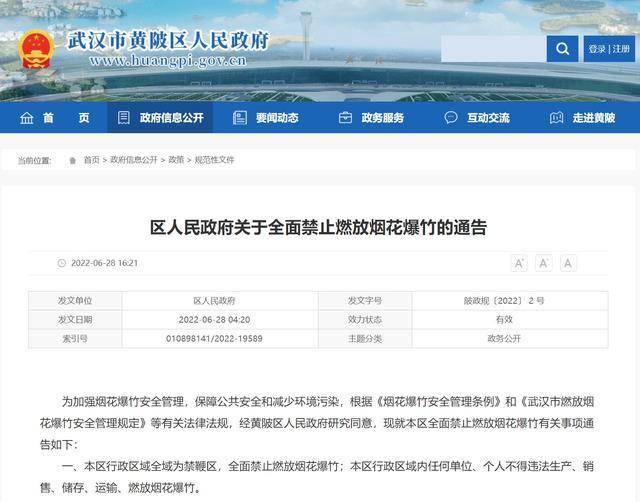Go to 规范性文件 in the breadcrumb
Image resolution: width=640 pixels, height=502 pixels.
(215, 160)
